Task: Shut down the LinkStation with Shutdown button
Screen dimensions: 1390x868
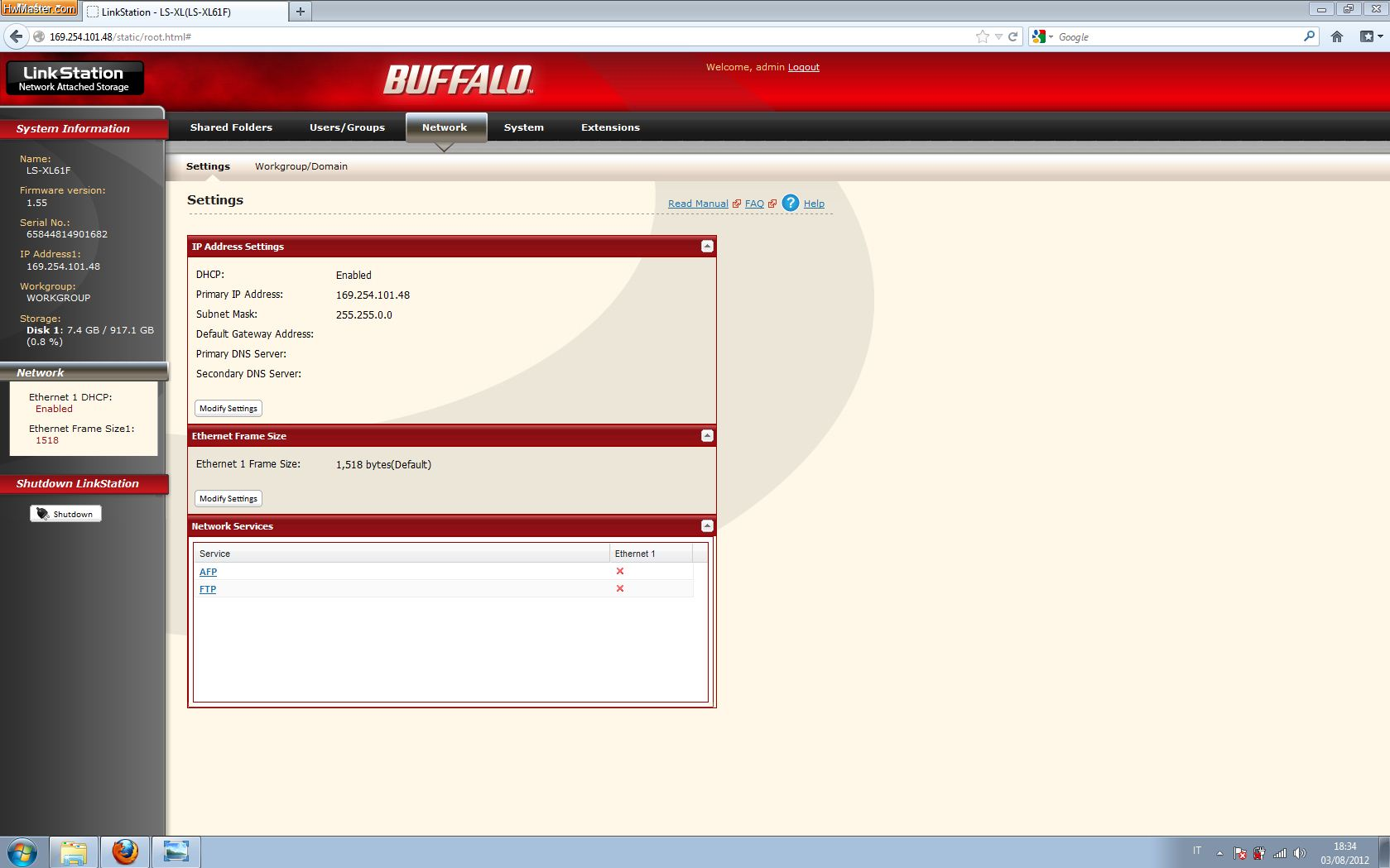Action: (x=66, y=514)
